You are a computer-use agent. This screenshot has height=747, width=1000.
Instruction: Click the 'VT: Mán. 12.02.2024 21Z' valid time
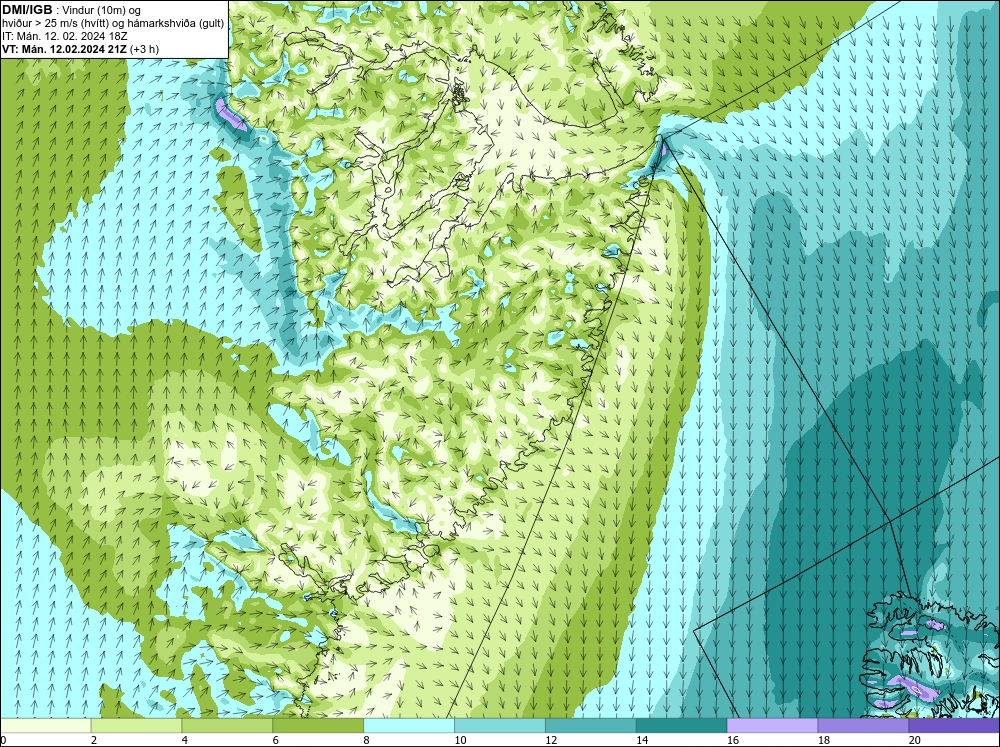point(64,49)
